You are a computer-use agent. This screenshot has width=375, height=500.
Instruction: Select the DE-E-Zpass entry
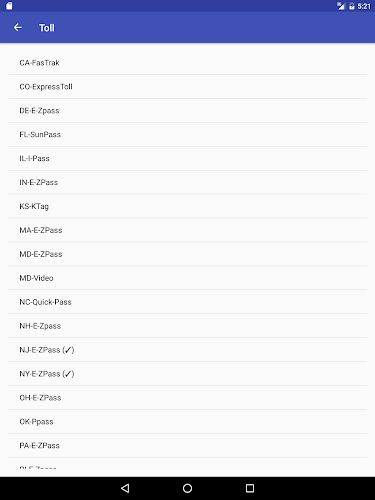(x=187, y=111)
